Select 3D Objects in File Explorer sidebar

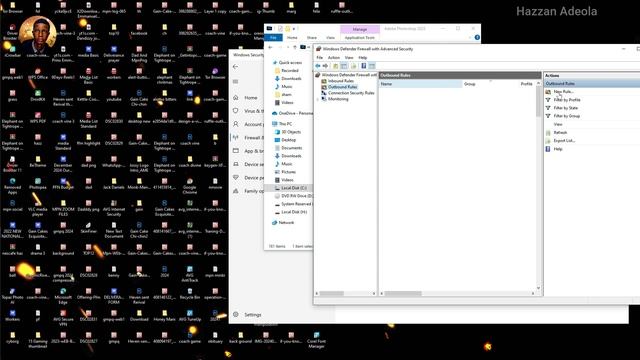(291, 132)
